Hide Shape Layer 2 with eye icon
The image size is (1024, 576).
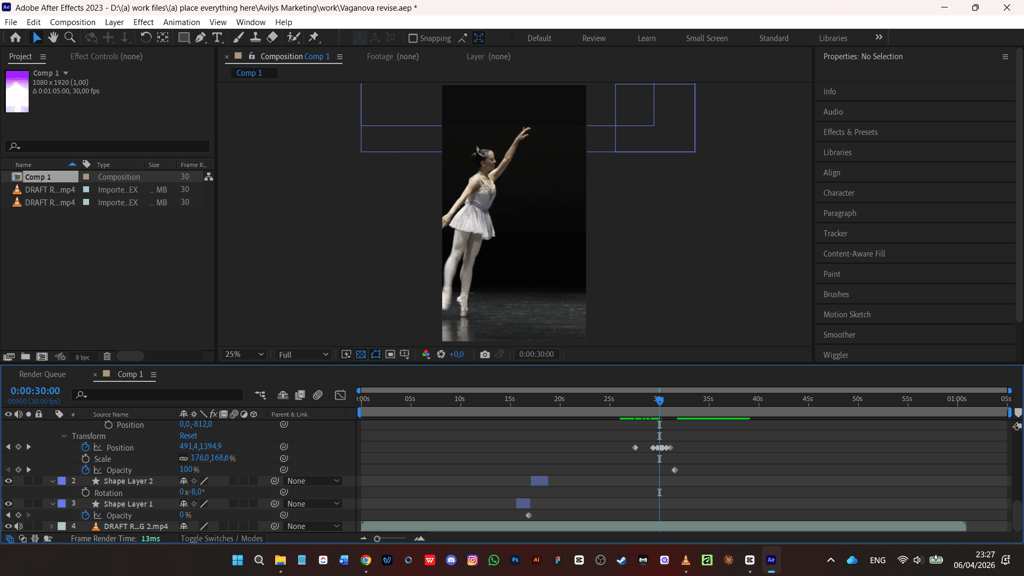8,481
